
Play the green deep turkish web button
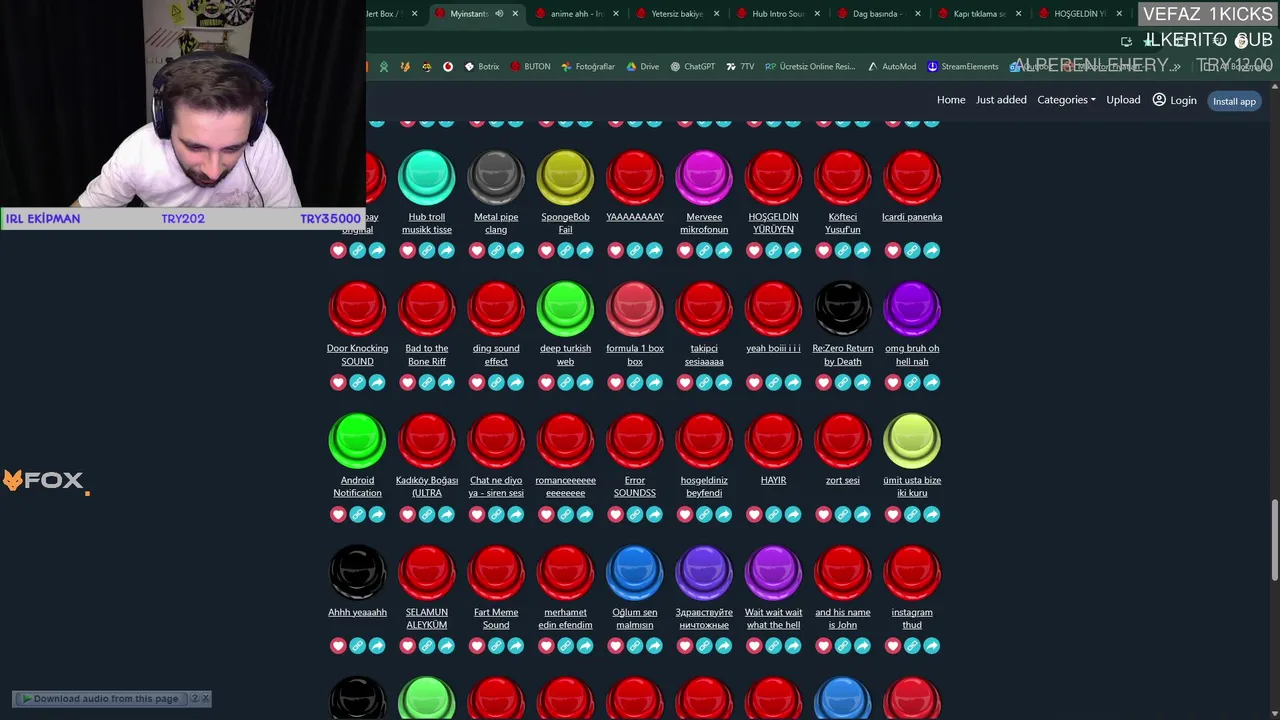tap(566, 308)
